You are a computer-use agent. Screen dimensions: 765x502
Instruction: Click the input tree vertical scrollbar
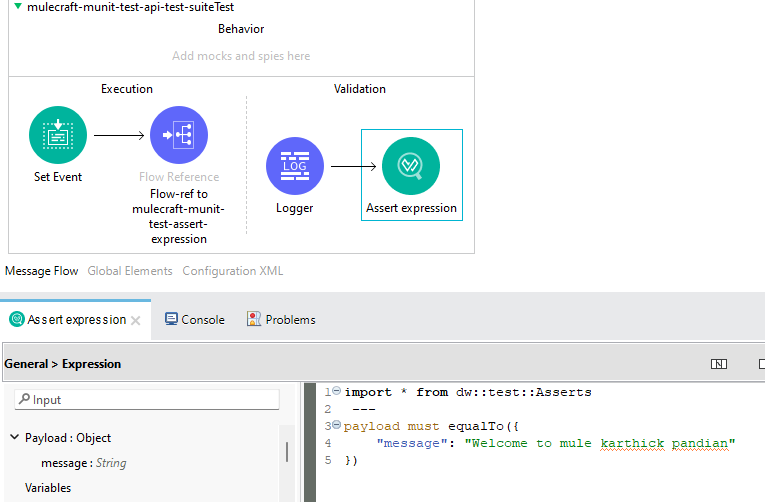(288, 452)
